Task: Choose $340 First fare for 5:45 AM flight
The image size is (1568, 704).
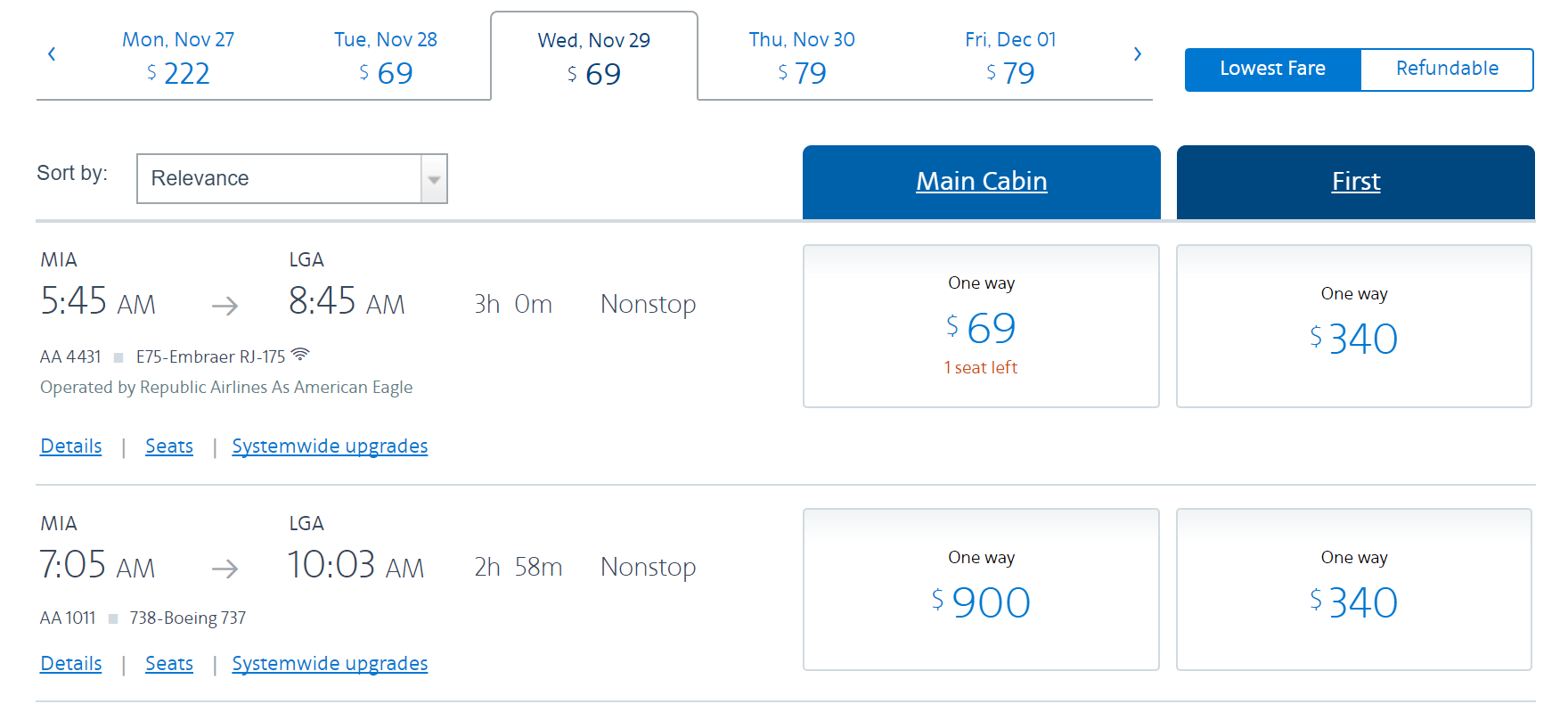Action: [x=1353, y=327]
